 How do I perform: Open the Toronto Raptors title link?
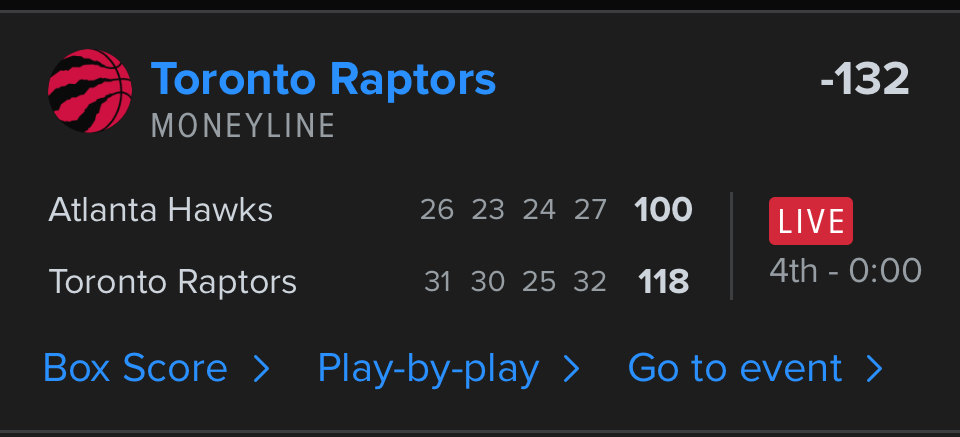tap(323, 79)
